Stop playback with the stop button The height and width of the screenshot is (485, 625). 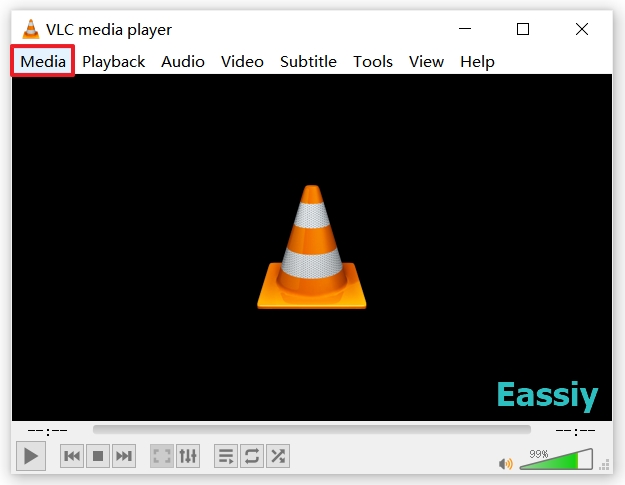98,456
